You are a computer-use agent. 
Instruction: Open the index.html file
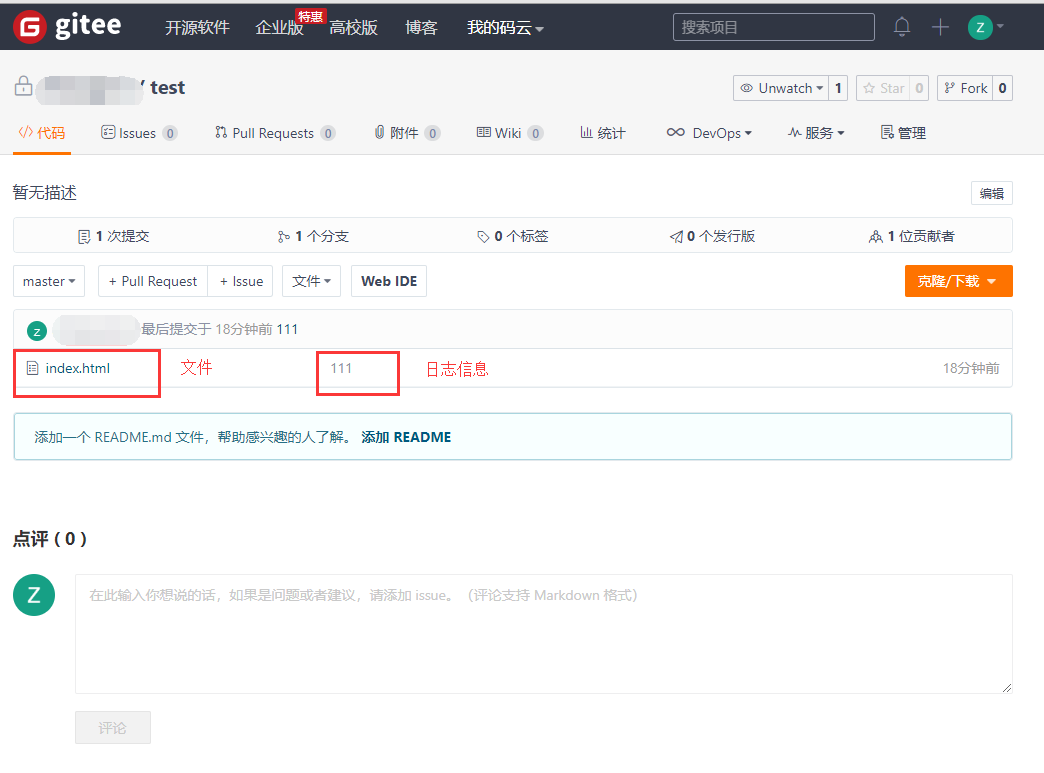pos(77,368)
